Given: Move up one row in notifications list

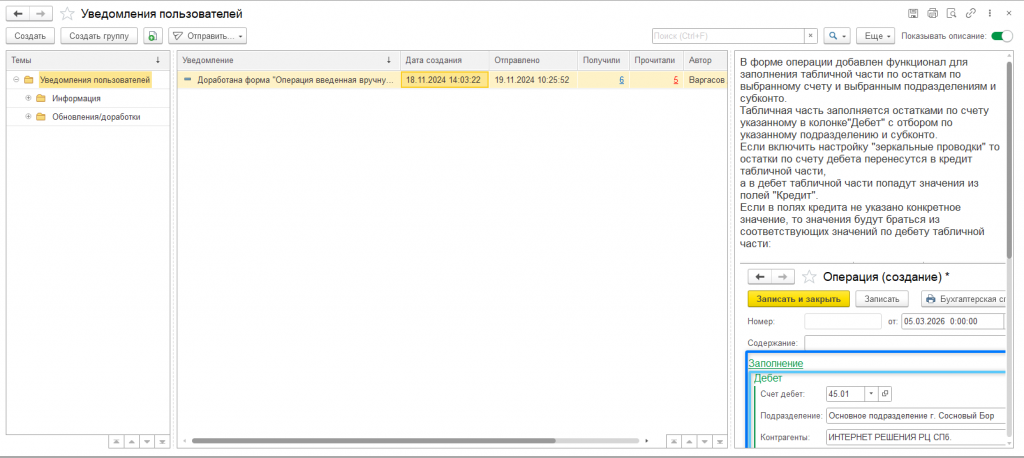Looking at the screenshot, I should click(689, 442).
